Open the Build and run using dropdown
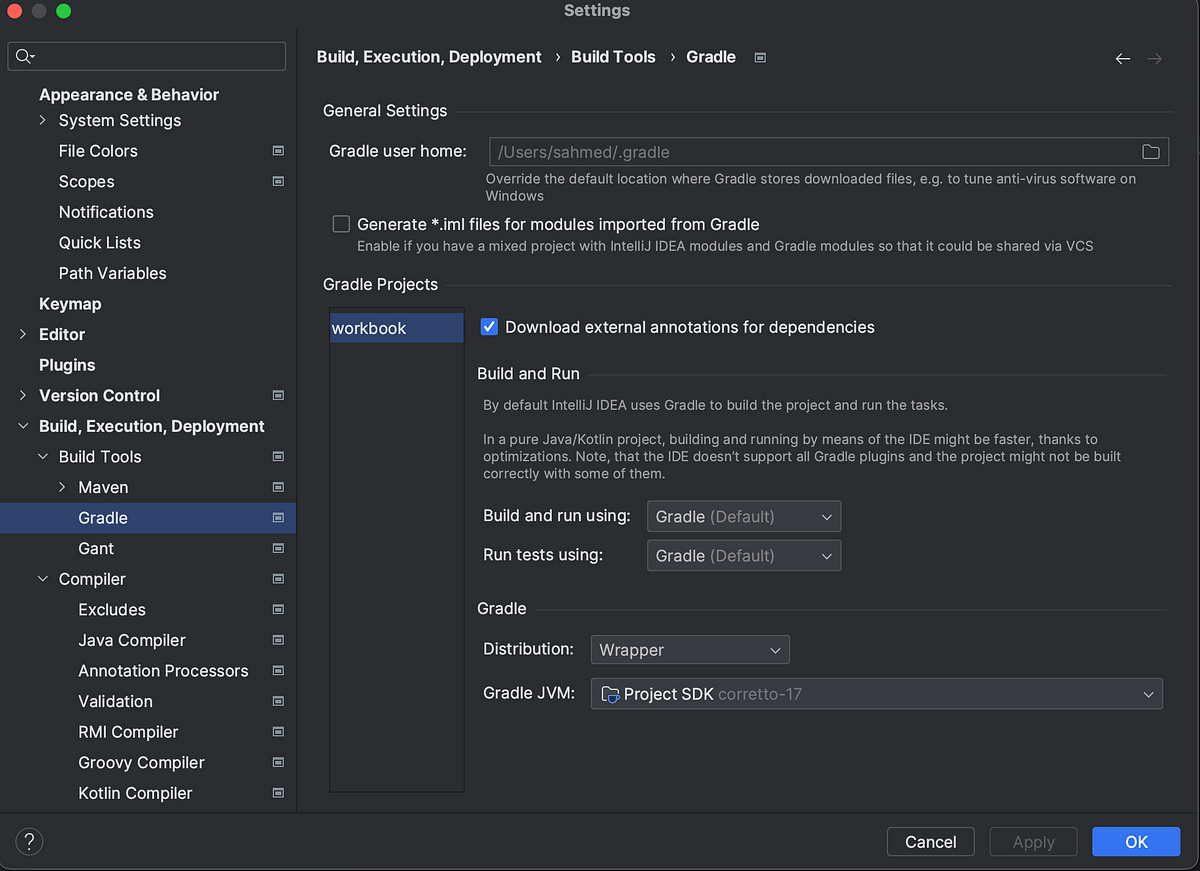This screenshot has height=871, width=1200. pos(744,516)
